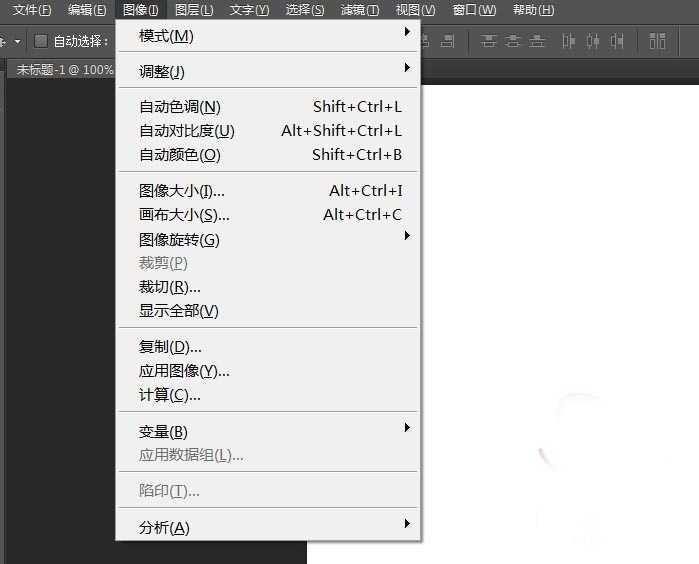
Task: Click the distribute horizontal centers icon
Action: 593,41
